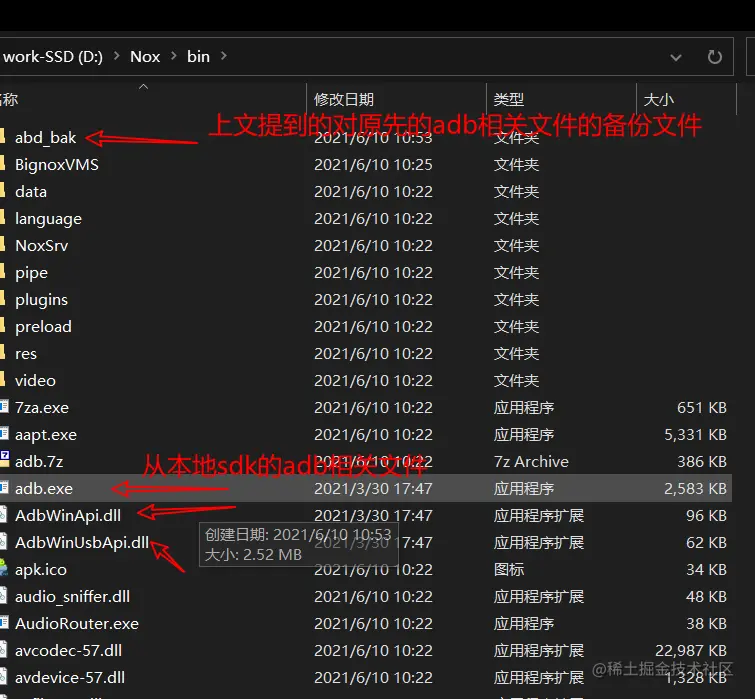Select the AdbWinUsbApi.dll file name

tap(82, 543)
